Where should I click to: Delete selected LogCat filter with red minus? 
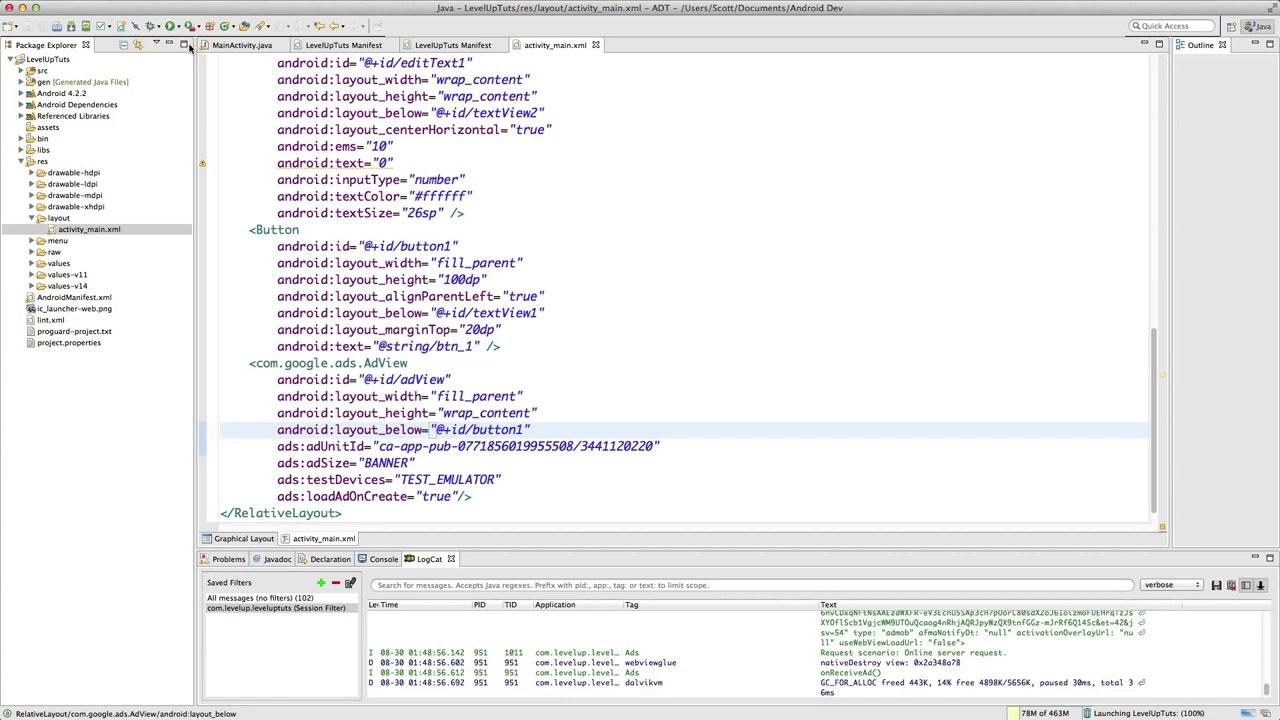click(335, 583)
